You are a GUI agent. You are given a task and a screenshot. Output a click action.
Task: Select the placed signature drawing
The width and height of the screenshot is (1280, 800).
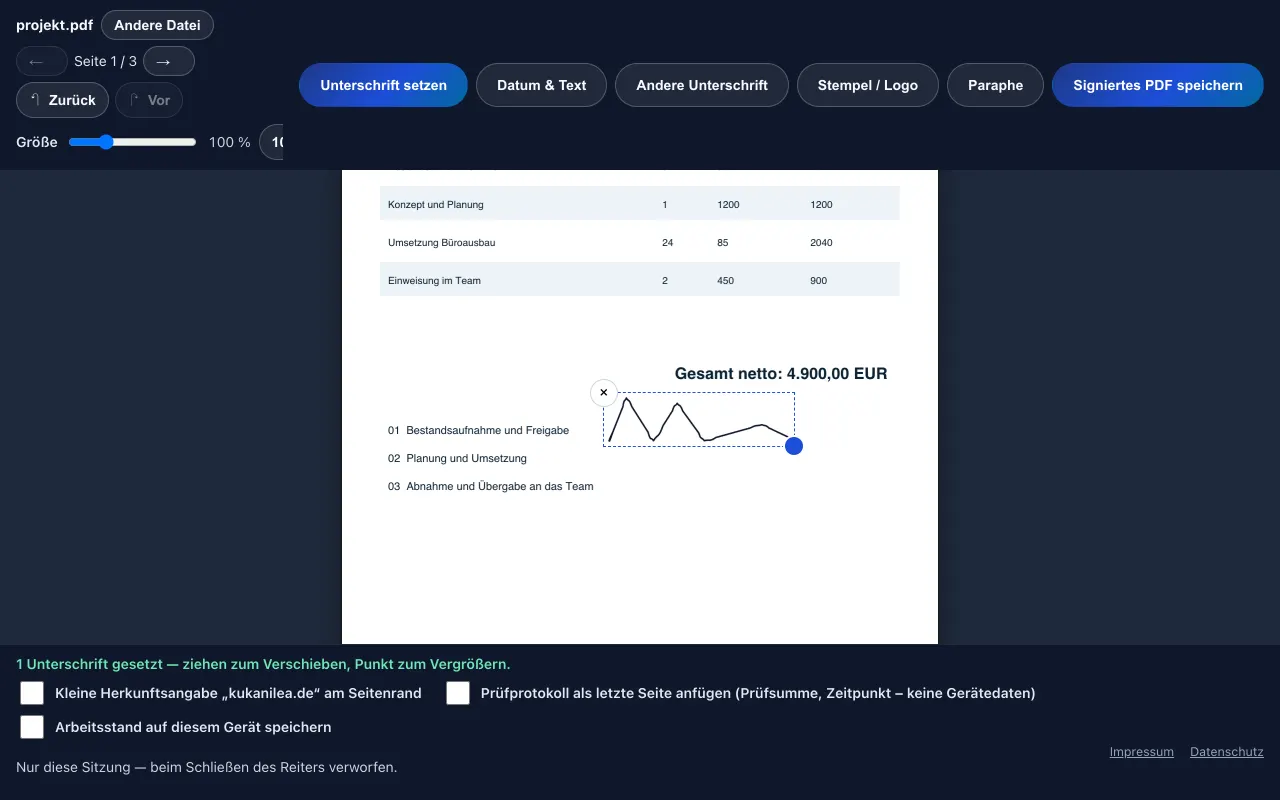699,419
